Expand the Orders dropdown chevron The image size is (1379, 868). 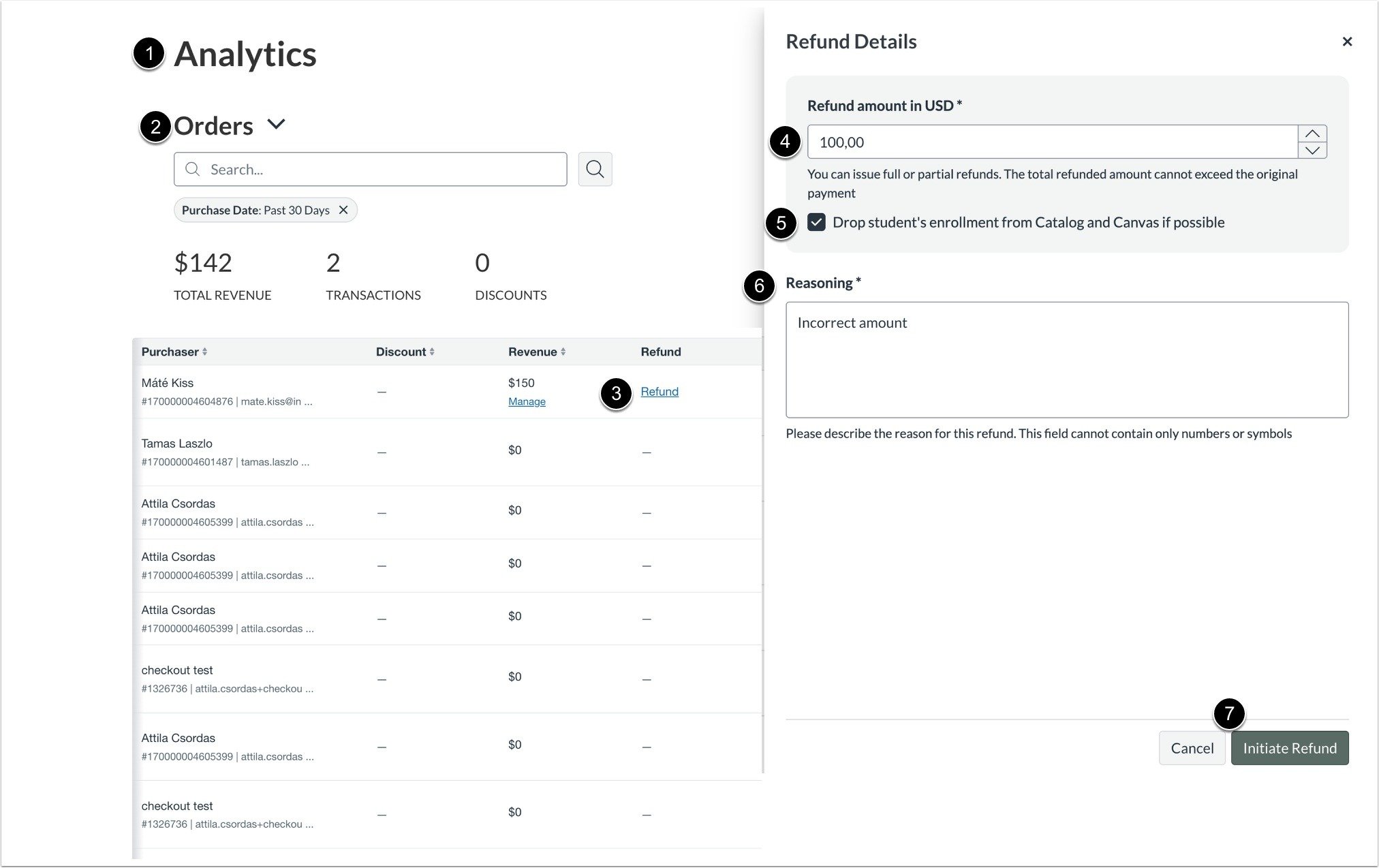(x=276, y=125)
